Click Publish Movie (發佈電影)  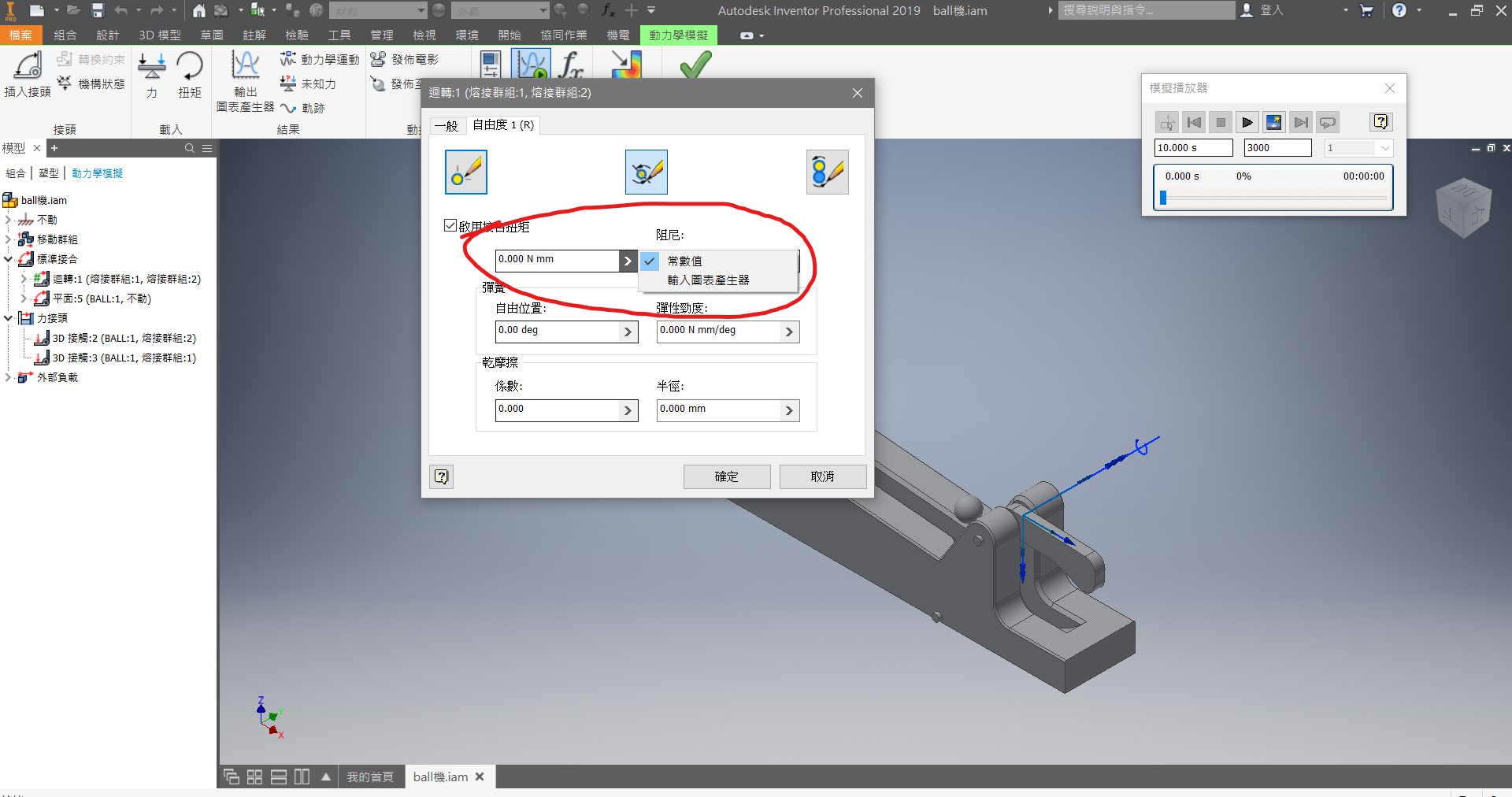click(x=405, y=60)
